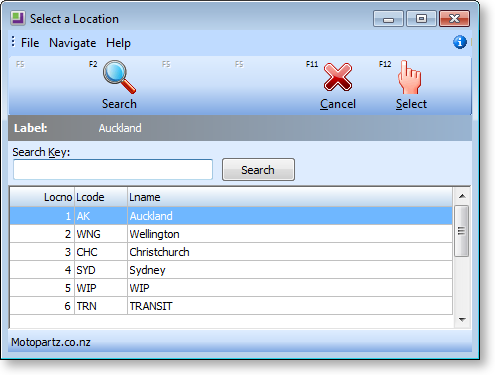Click the red X Cancel toolbar icon
The height and width of the screenshot is (375, 495).
(338, 77)
